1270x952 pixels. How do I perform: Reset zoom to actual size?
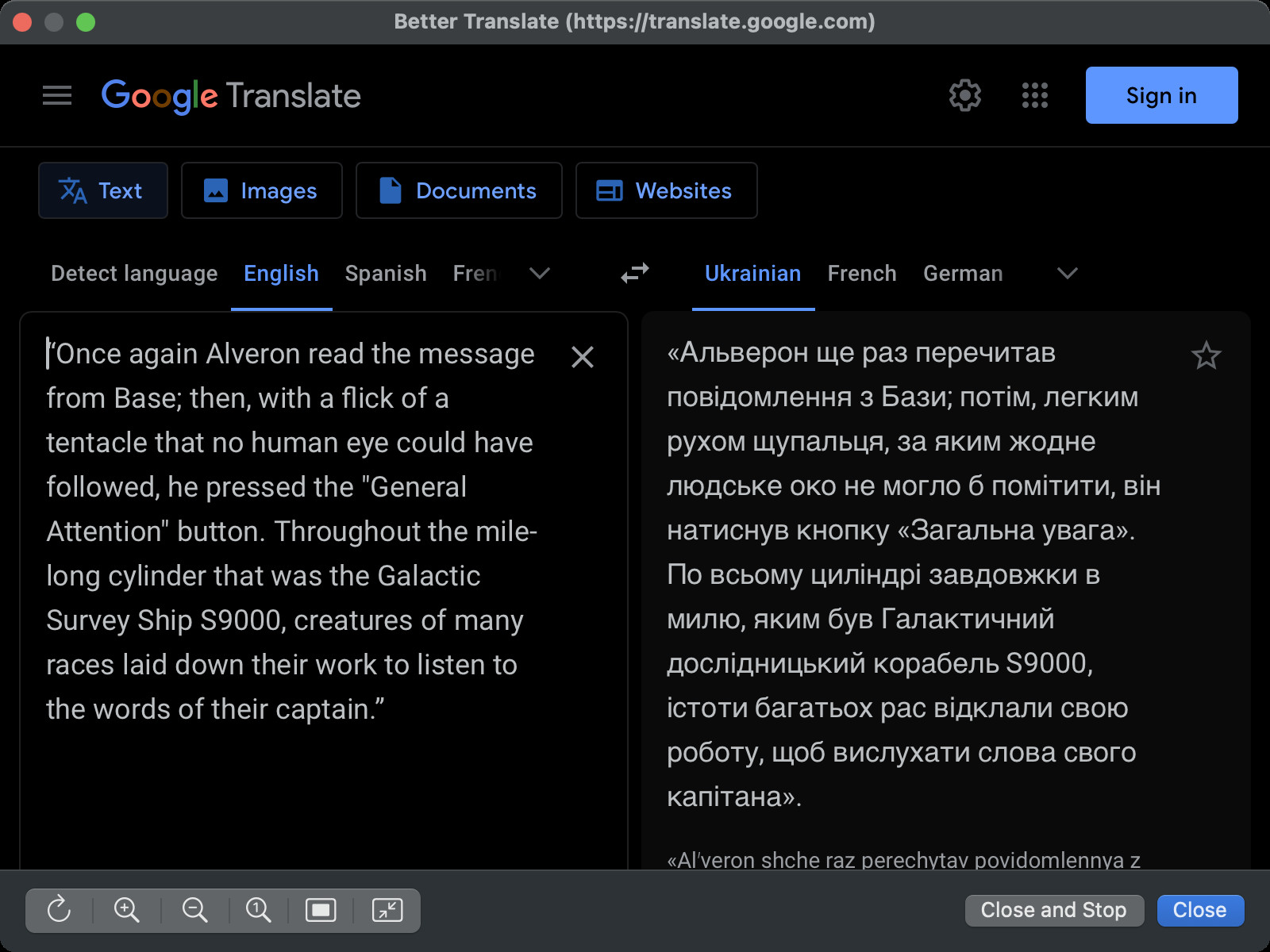pyautogui.click(x=258, y=909)
